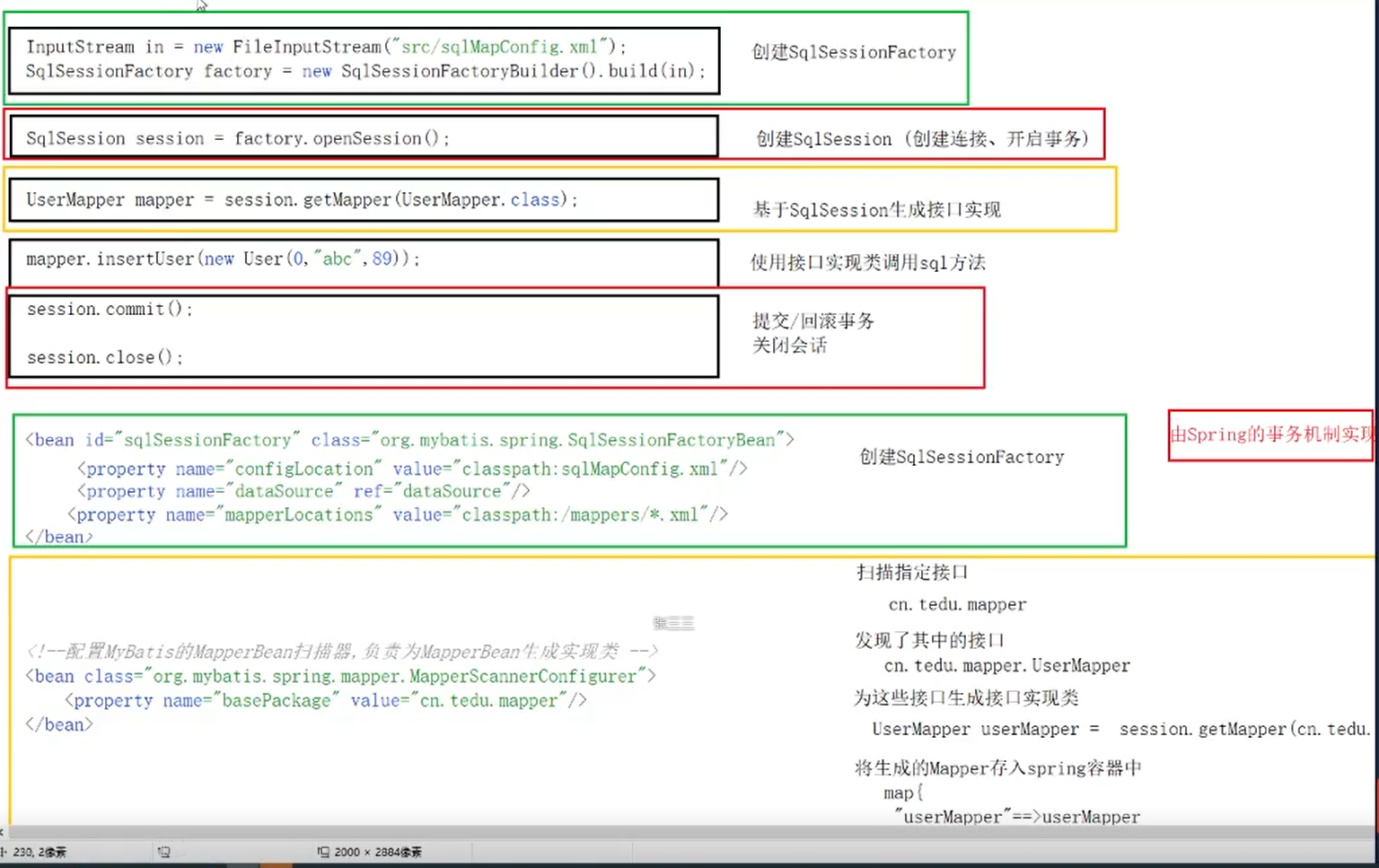The height and width of the screenshot is (868, 1379).
Task: Click the note 扫描指定接口
Action: (912, 572)
